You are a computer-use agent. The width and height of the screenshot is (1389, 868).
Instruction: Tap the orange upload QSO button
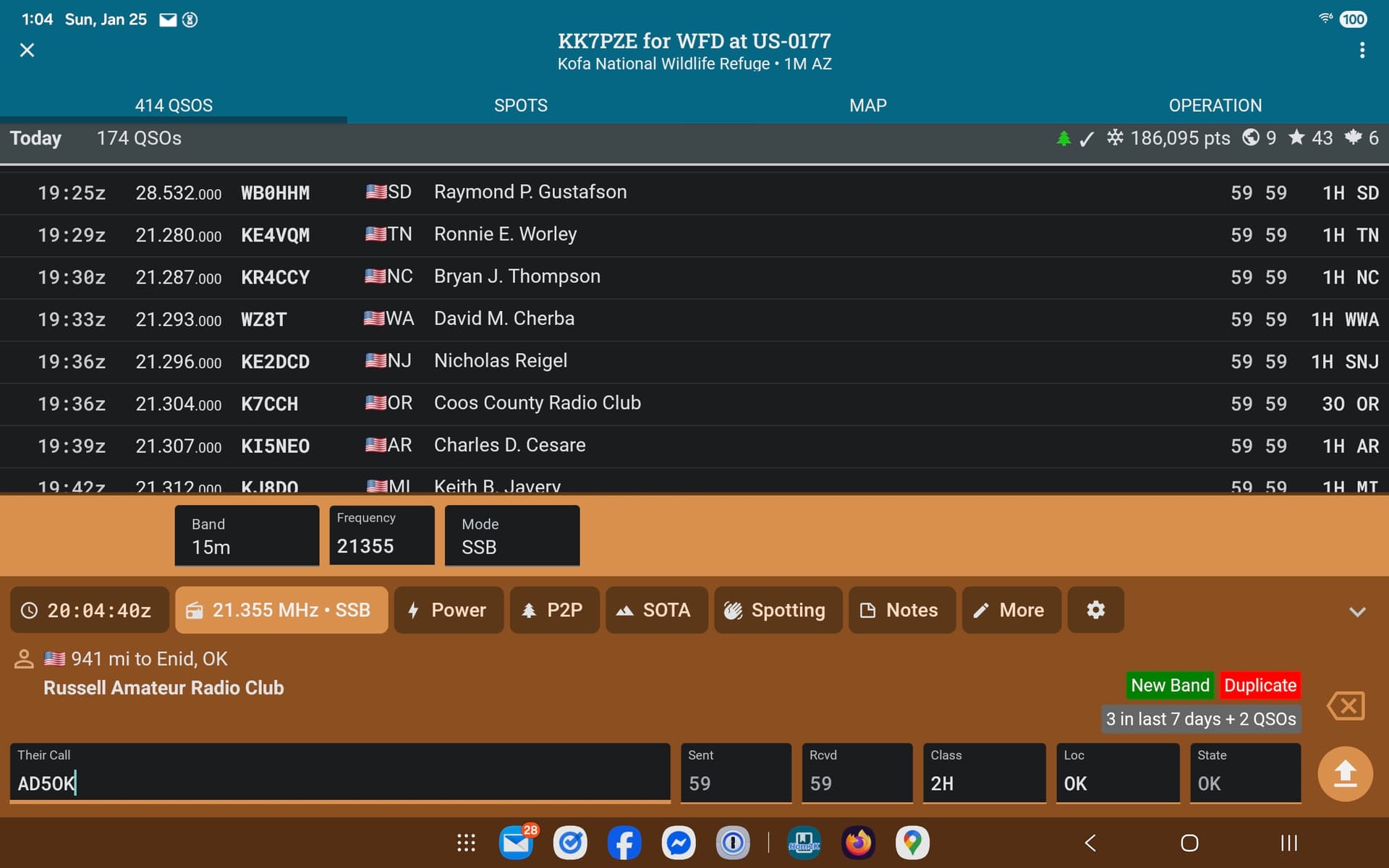pyautogui.click(x=1345, y=773)
